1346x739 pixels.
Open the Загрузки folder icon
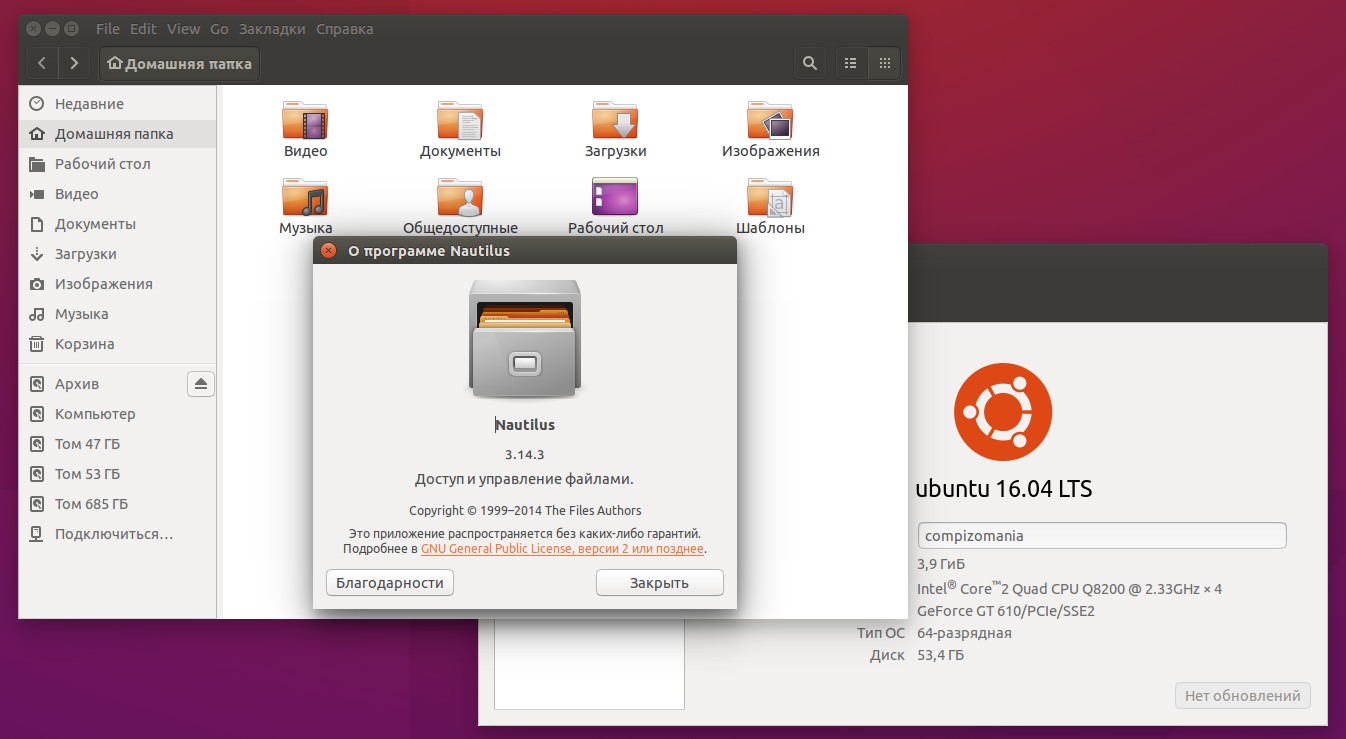click(615, 121)
